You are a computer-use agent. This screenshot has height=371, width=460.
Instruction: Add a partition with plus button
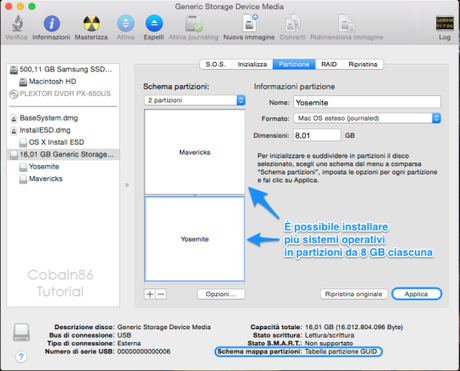pos(150,294)
